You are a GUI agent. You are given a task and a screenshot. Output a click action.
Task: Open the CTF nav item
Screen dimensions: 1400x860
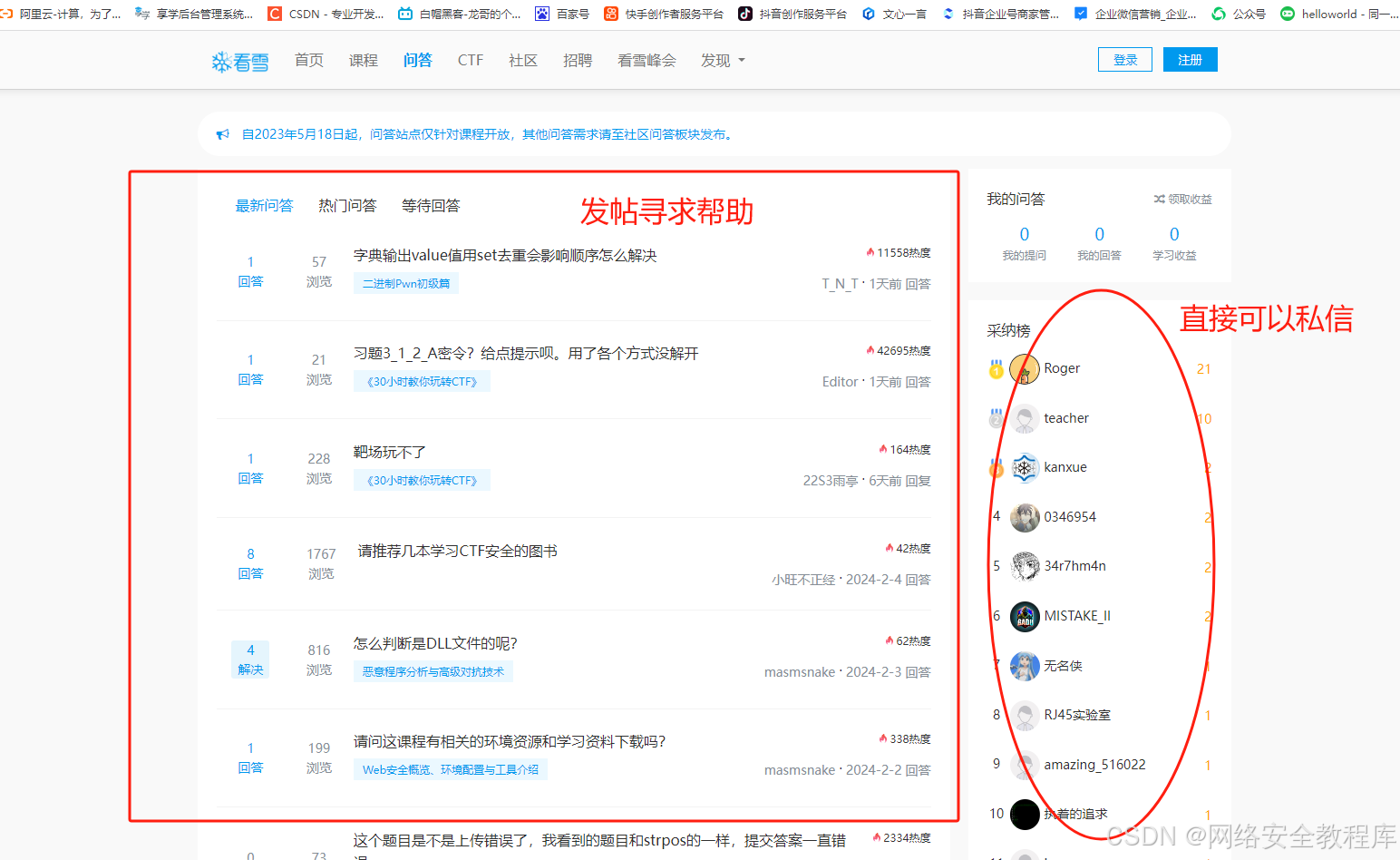click(x=471, y=60)
